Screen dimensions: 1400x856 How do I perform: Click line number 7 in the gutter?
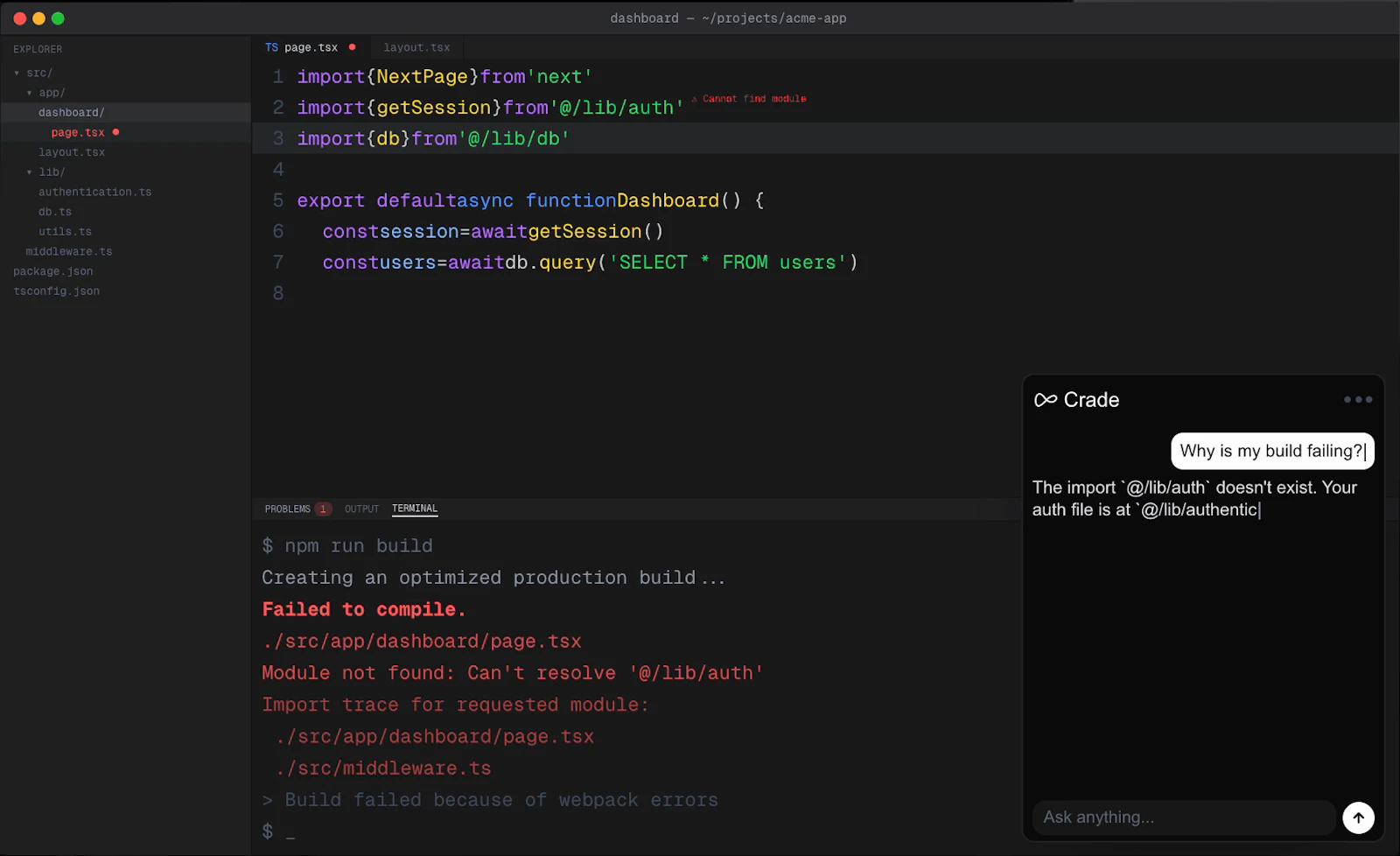[278, 263]
